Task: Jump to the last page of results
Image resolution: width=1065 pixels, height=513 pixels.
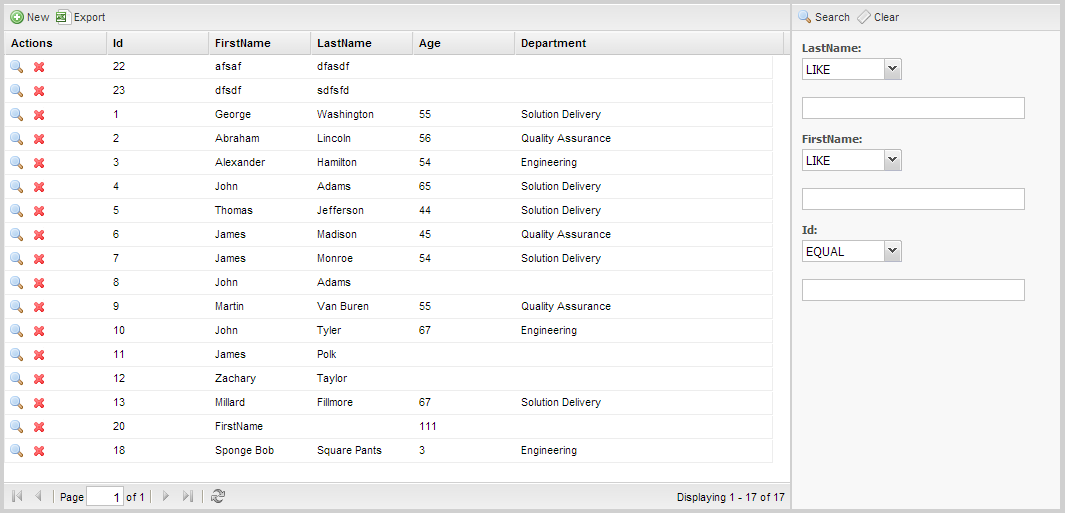Action: [188, 497]
